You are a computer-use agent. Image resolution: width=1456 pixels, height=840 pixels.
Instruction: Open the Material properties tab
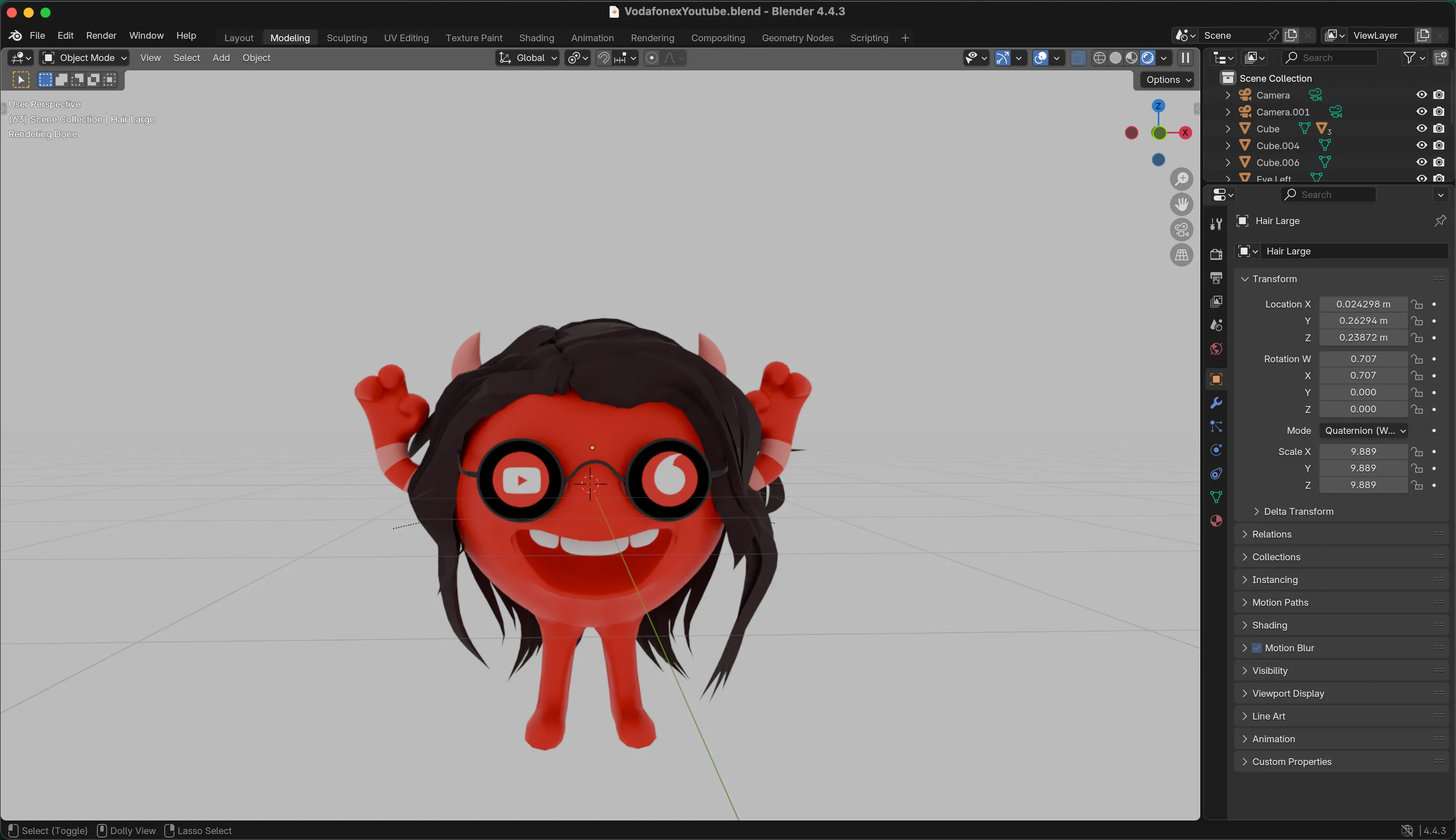1216,521
